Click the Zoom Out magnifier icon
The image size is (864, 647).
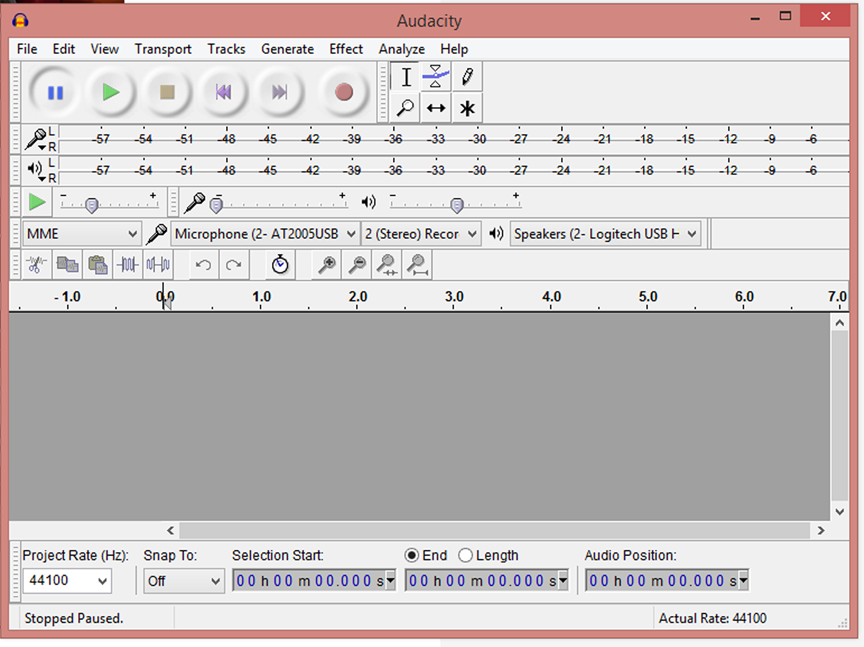tap(357, 265)
